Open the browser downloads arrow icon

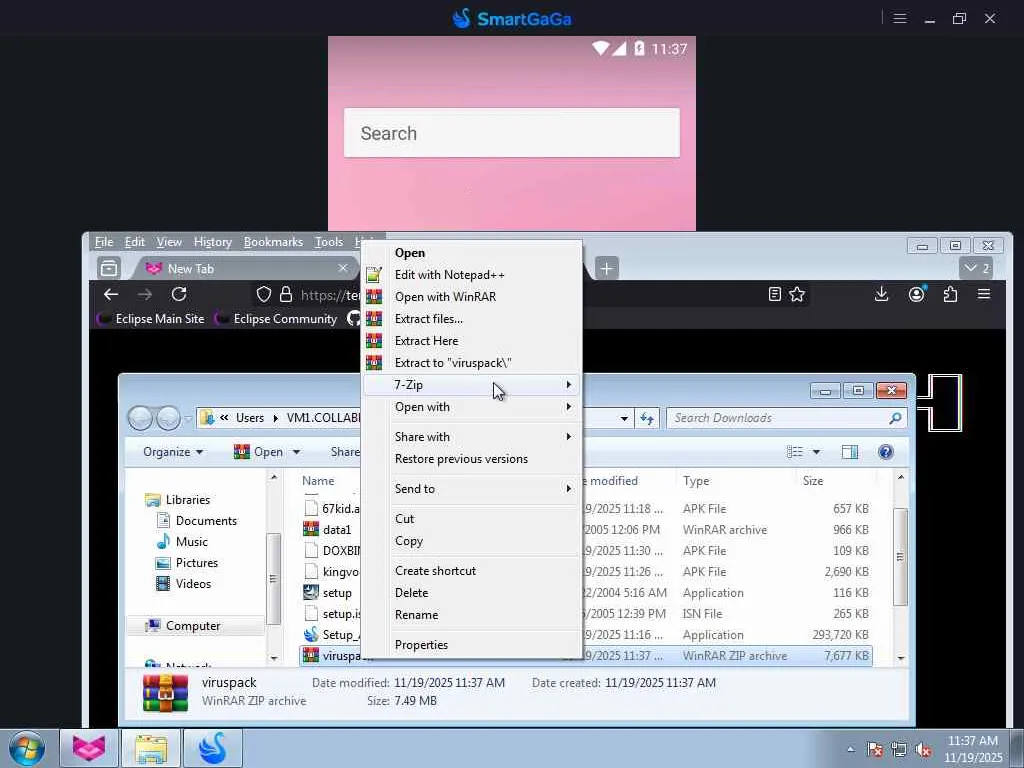[882, 295]
